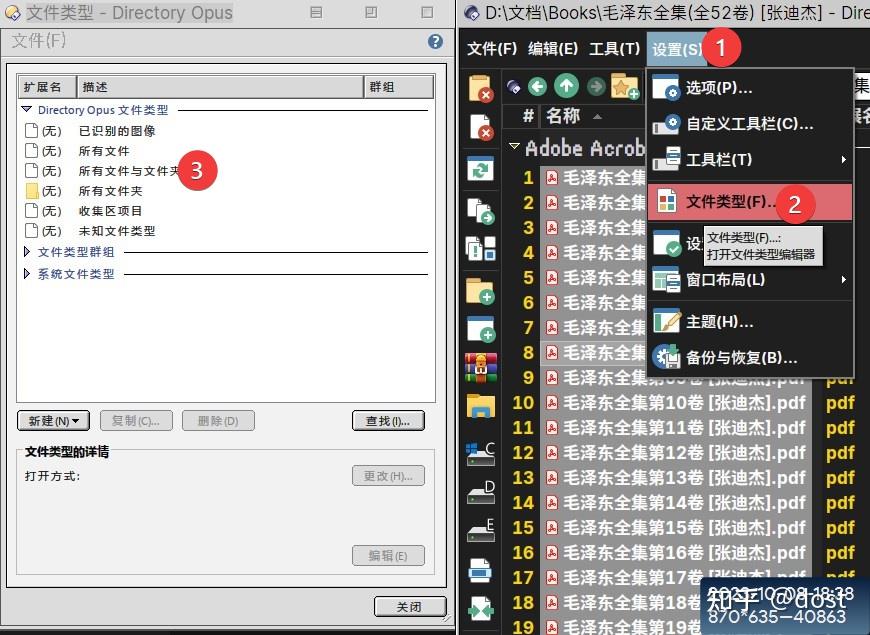Expand the 系统文件类型 section
870x635 pixels.
pos(25,273)
